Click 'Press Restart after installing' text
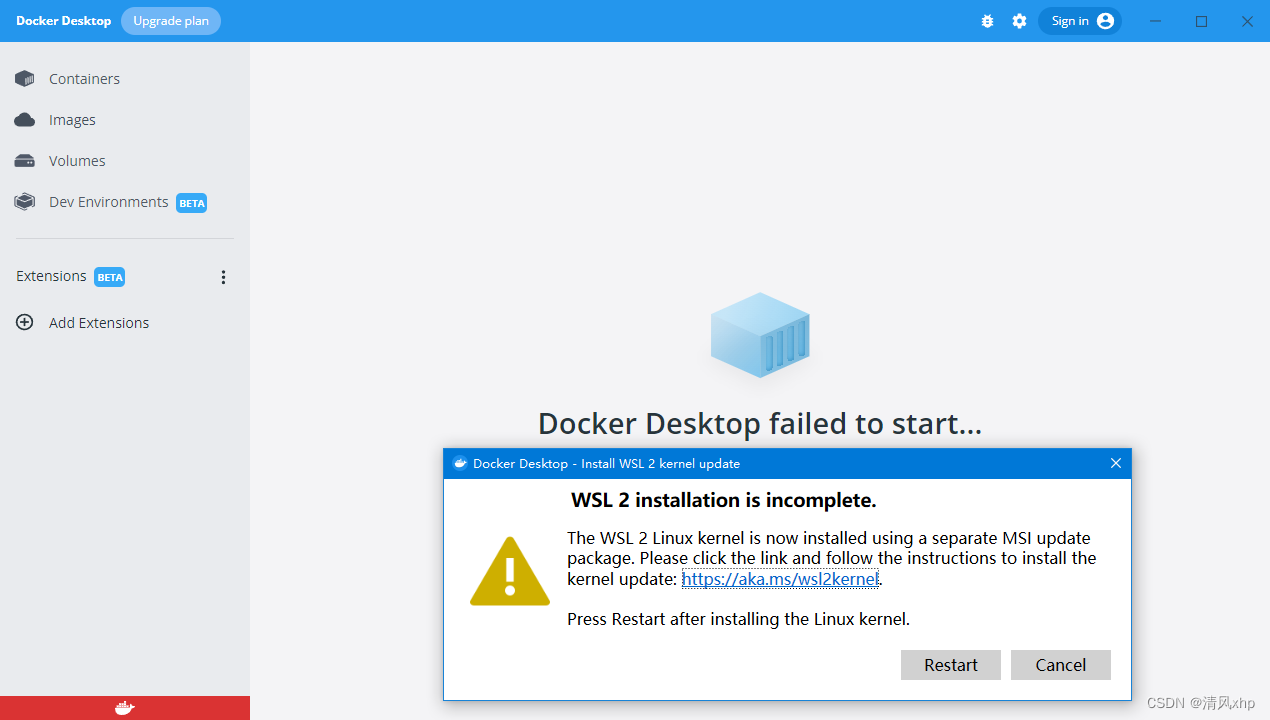Image resolution: width=1270 pixels, height=720 pixels. 739,619
